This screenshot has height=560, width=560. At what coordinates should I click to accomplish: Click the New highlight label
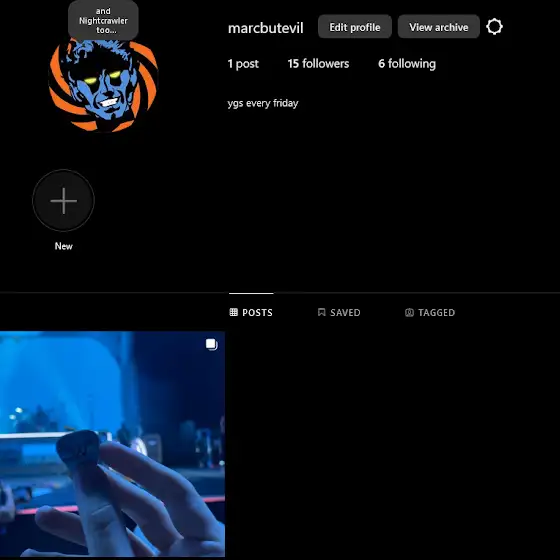point(64,246)
